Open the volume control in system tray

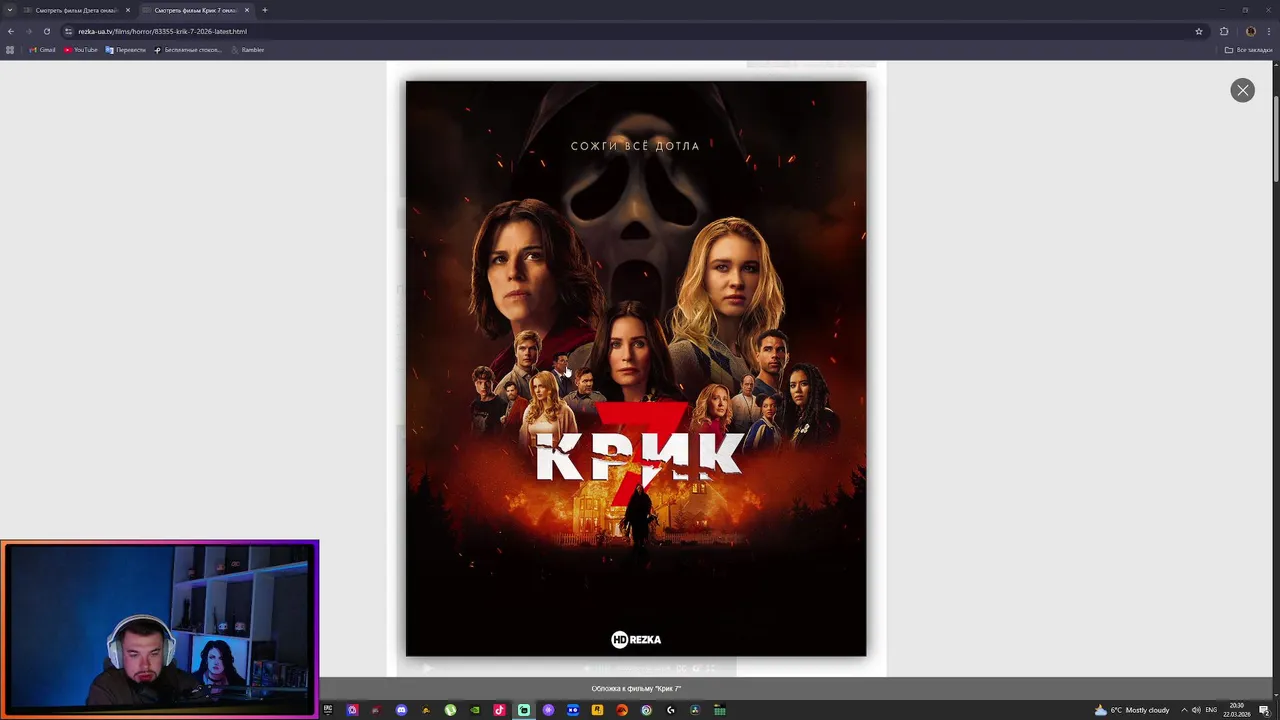(x=1196, y=710)
